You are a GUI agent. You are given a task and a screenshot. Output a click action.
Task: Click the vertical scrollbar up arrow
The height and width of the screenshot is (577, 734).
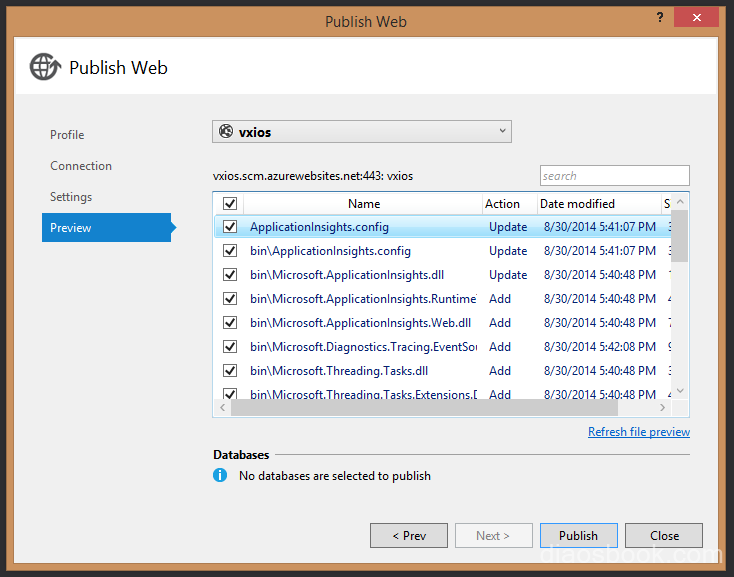coord(680,202)
